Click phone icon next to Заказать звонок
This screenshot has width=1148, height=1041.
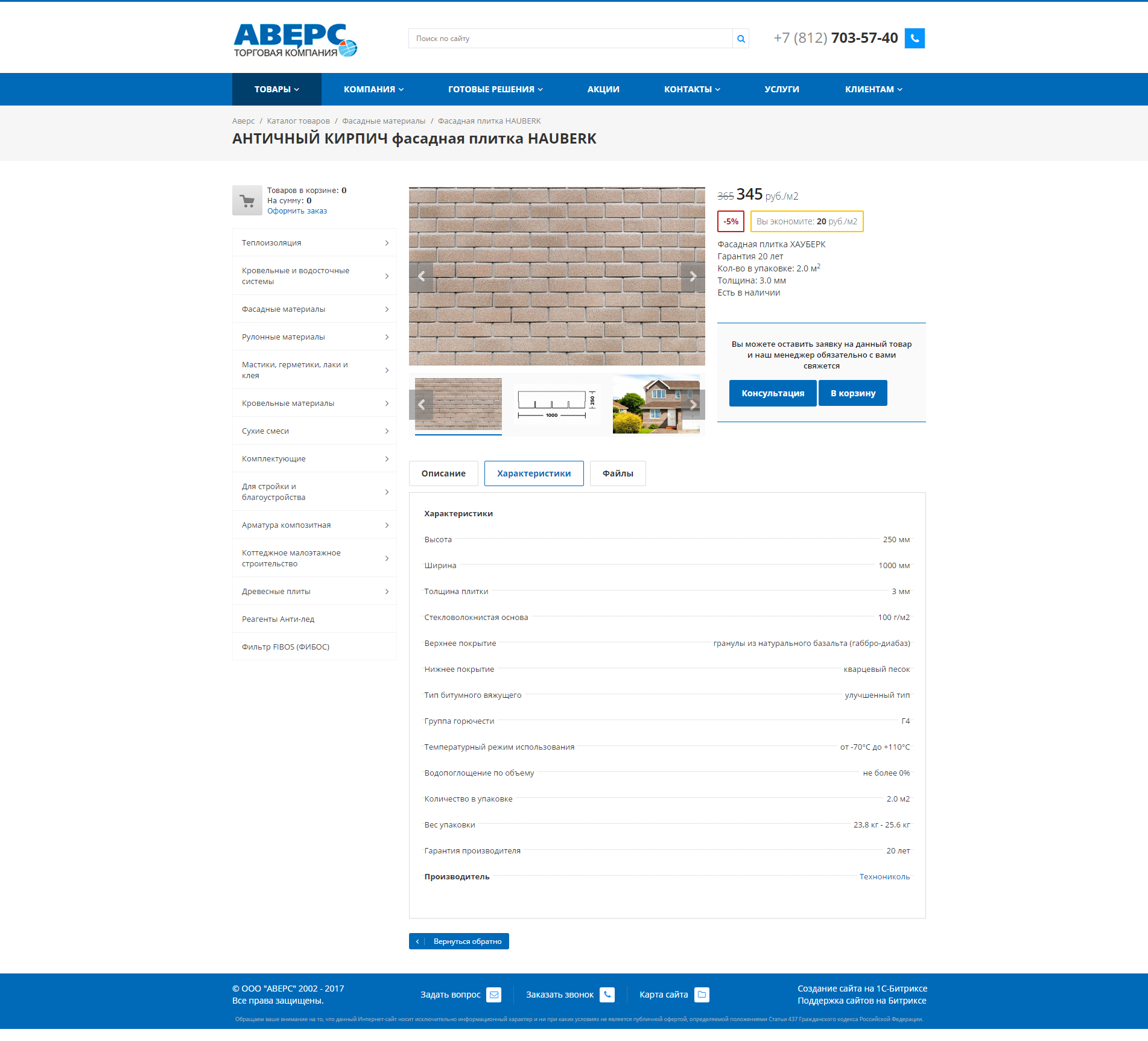pos(607,995)
